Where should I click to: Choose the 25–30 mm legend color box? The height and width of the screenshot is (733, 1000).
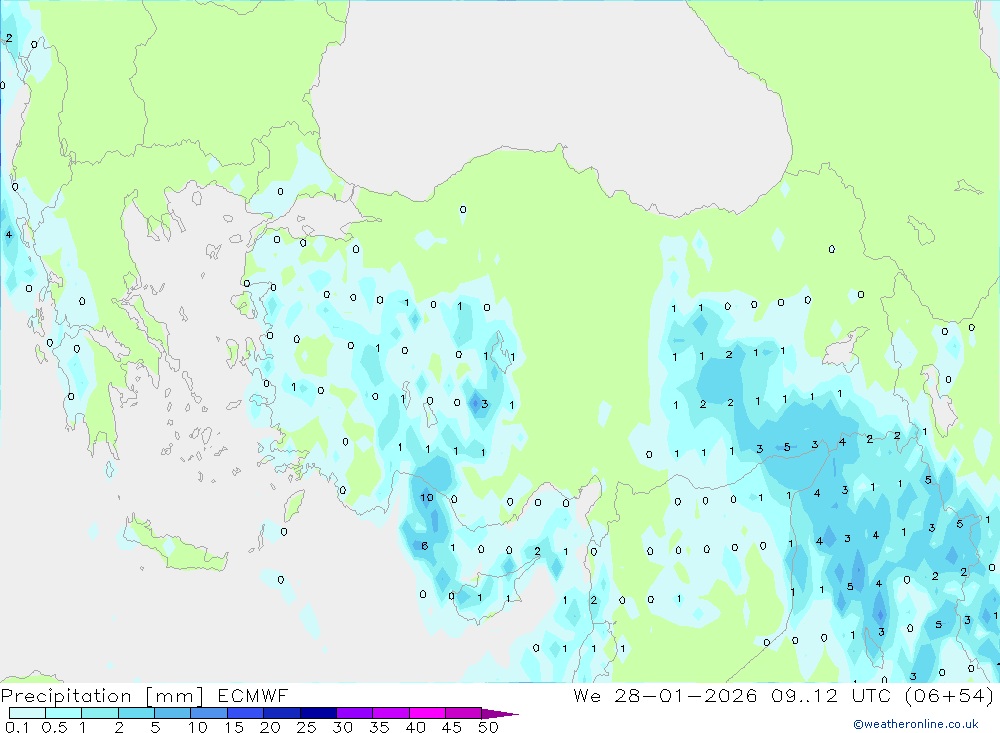click(x=318, y=713)
